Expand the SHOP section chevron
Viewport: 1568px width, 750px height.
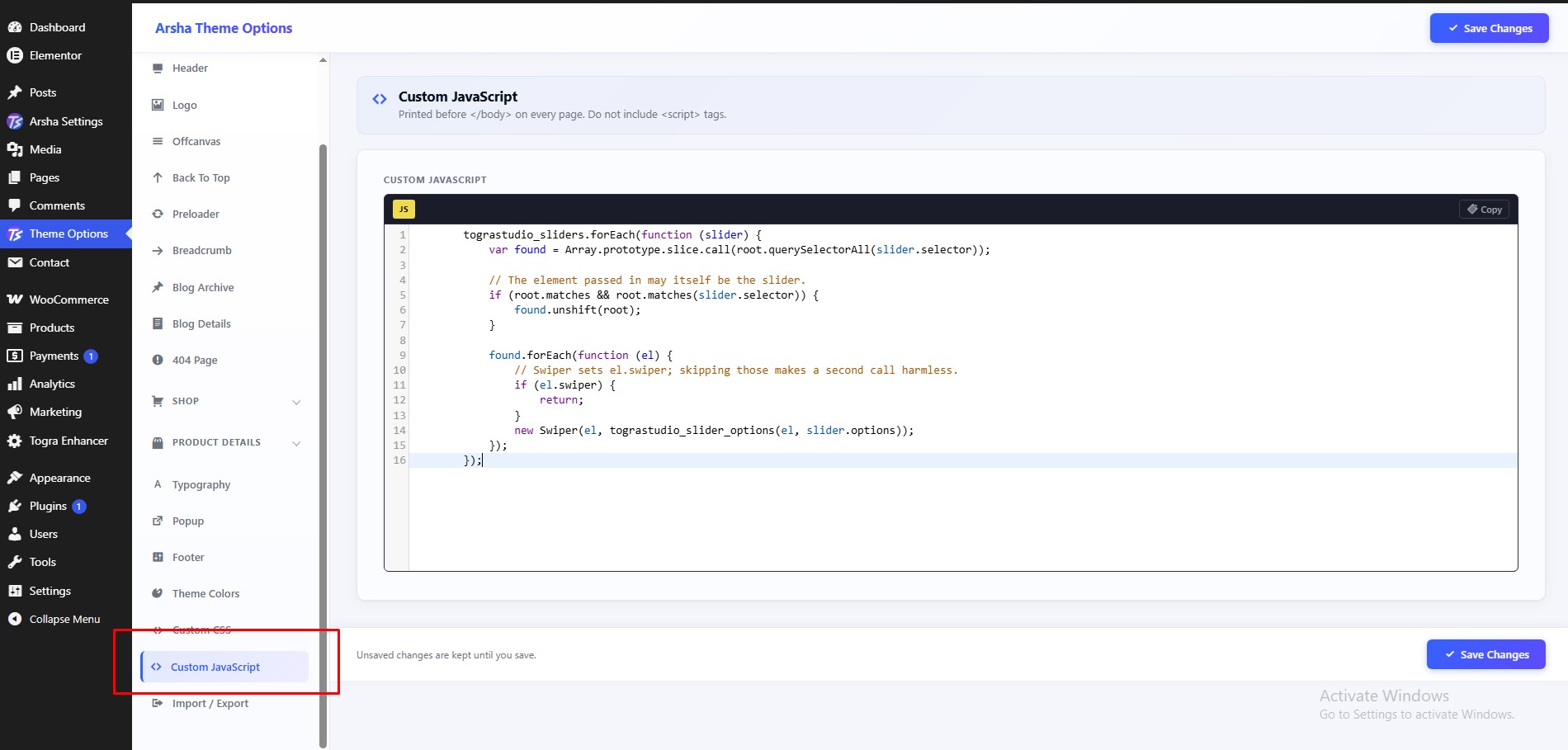(296, 402)
